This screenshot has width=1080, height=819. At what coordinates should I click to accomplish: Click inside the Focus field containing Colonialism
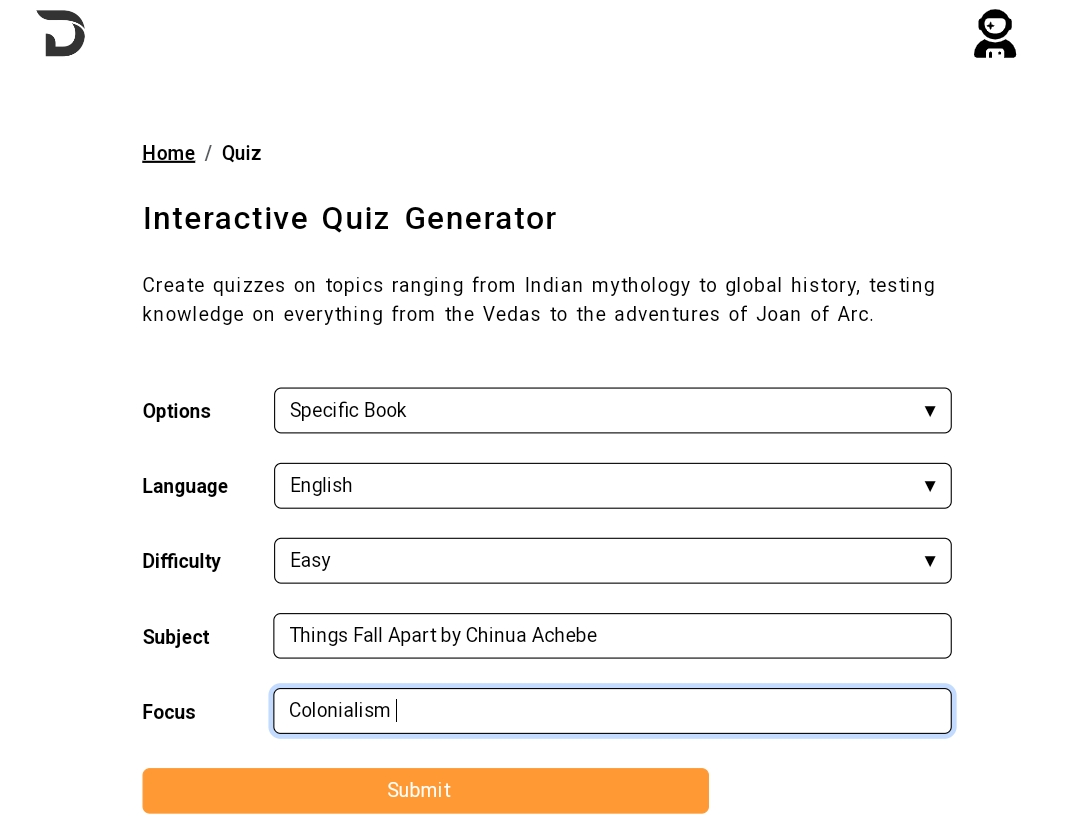[x=612, y=711]
